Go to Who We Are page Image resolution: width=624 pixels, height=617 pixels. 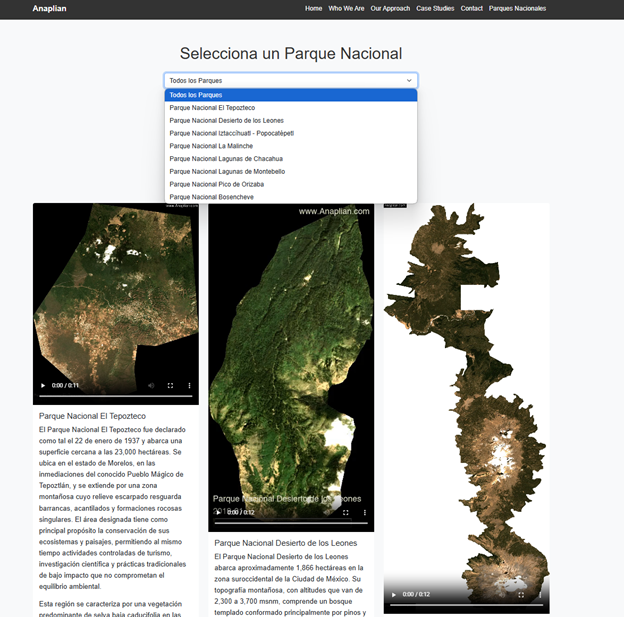pyautogui.click(x=346, y=8)
